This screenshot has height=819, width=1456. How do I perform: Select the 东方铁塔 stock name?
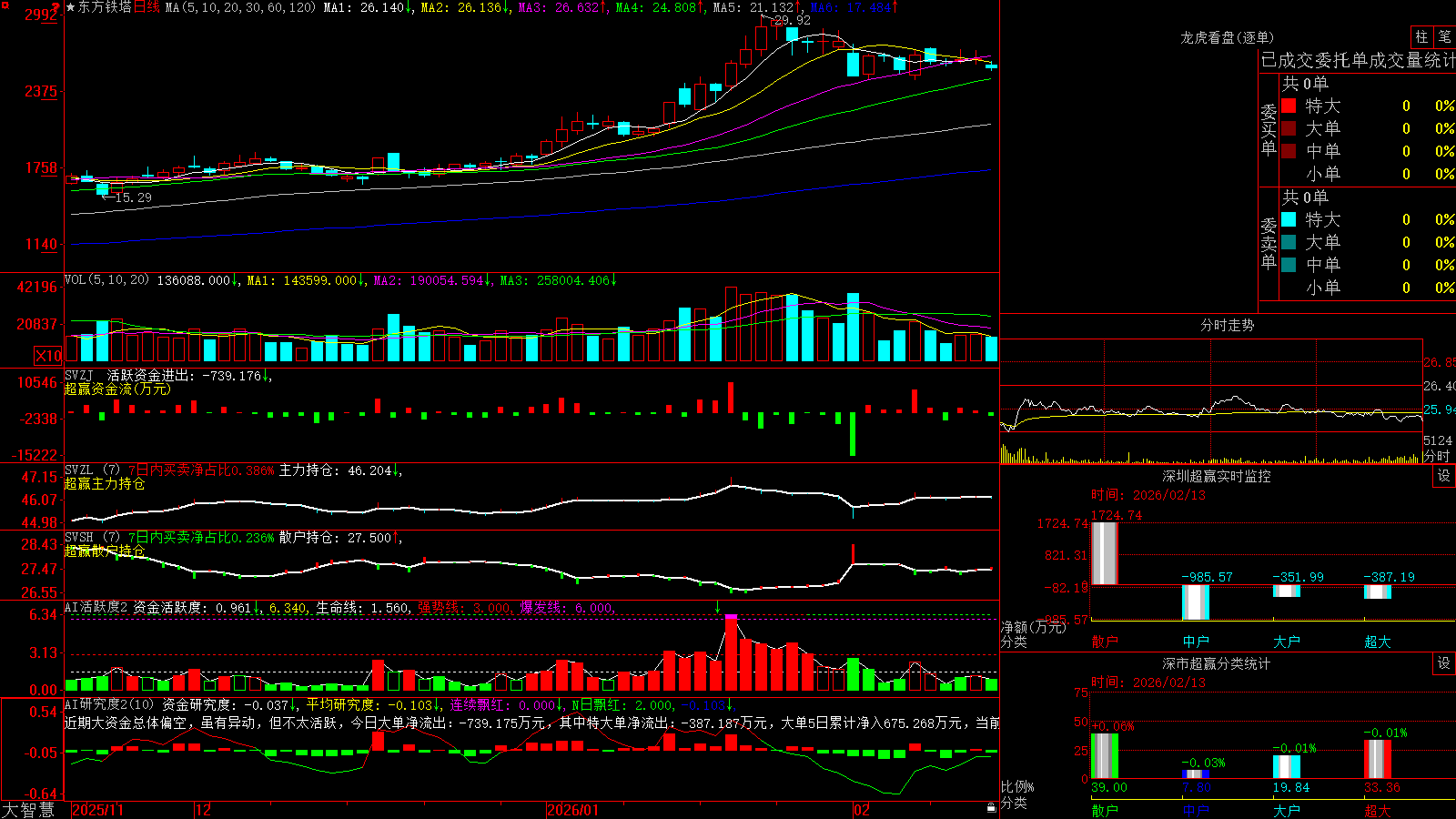click(105, 7)
